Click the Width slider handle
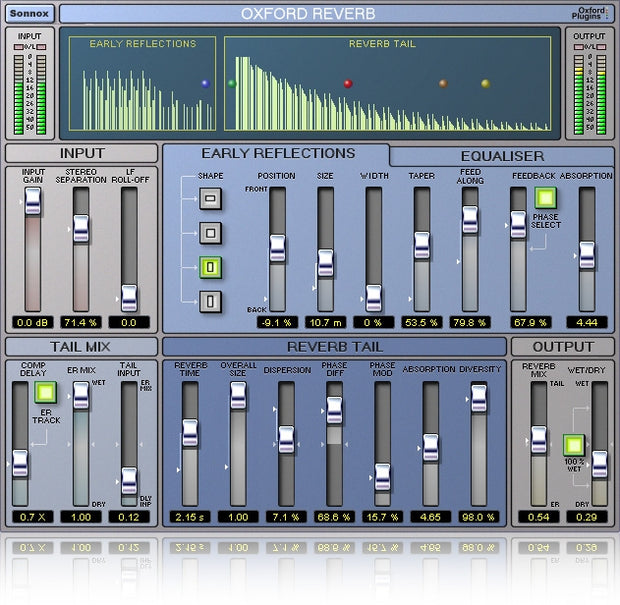 (374, 298)
